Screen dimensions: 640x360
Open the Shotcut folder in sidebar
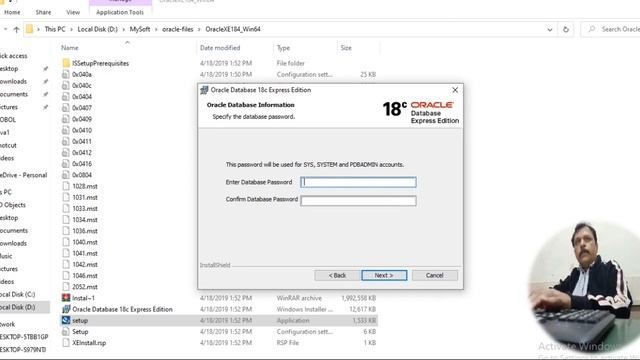[x=8, y=145]
